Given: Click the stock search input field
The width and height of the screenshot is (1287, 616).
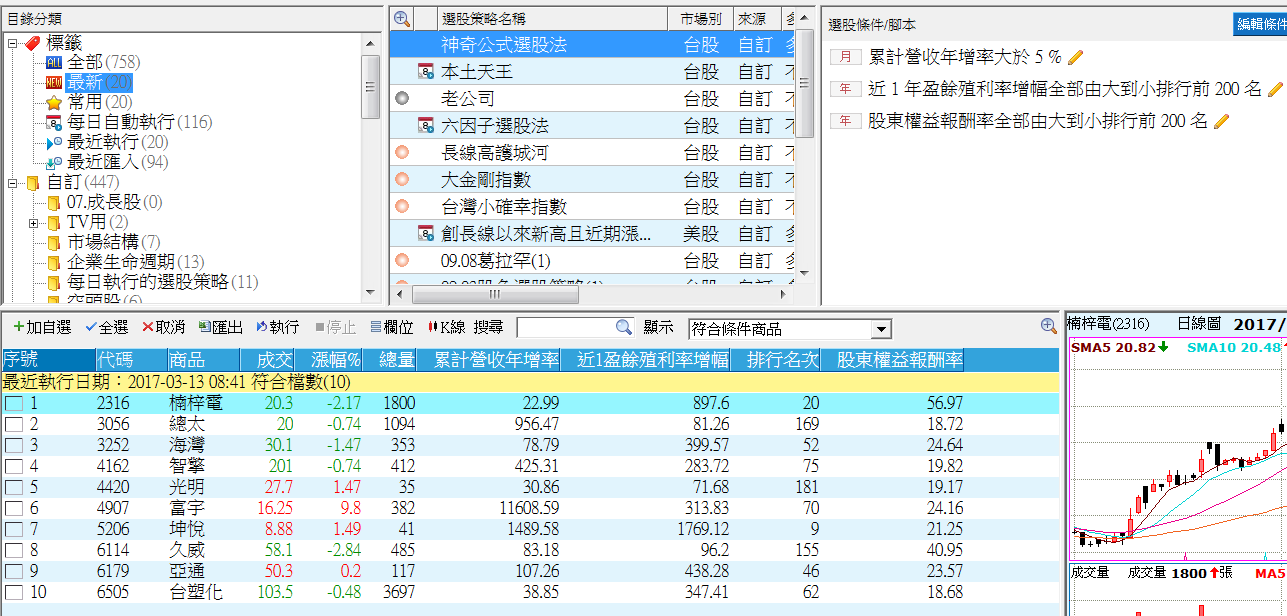Looking at the screenshot, I should [x=564, y=327].
